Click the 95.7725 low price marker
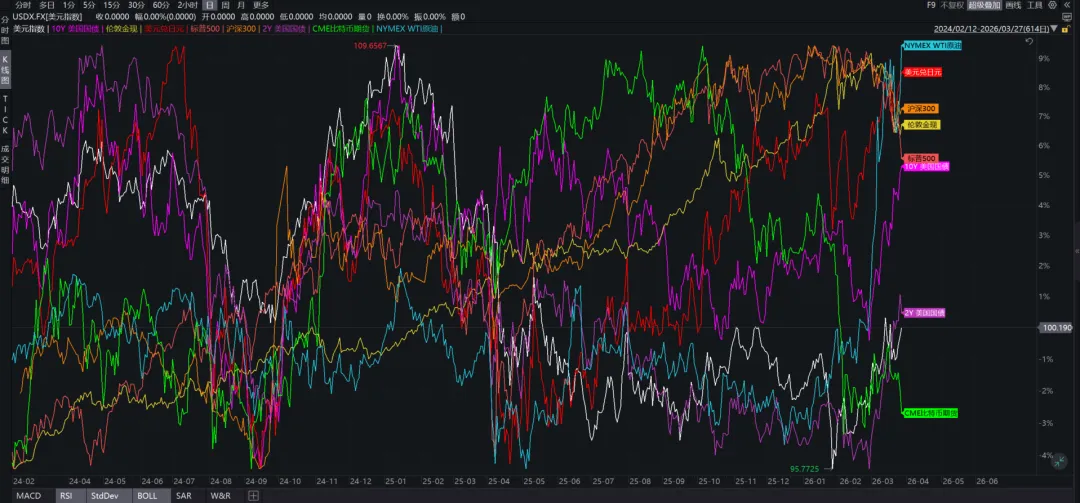This screenshot has width=1080, height=503. tap(803, 469)
